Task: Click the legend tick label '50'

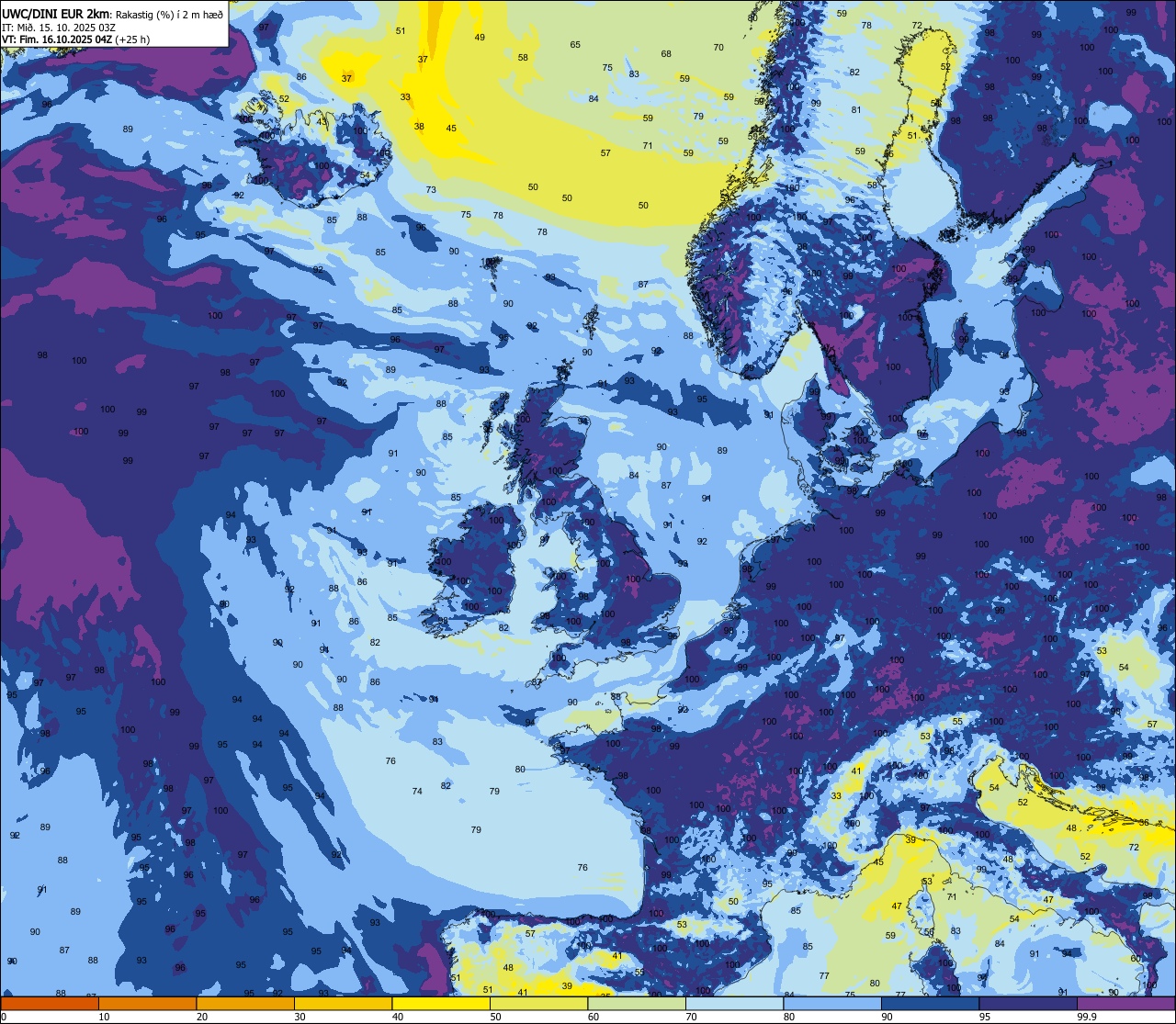Action: (x=496, y=1017)
